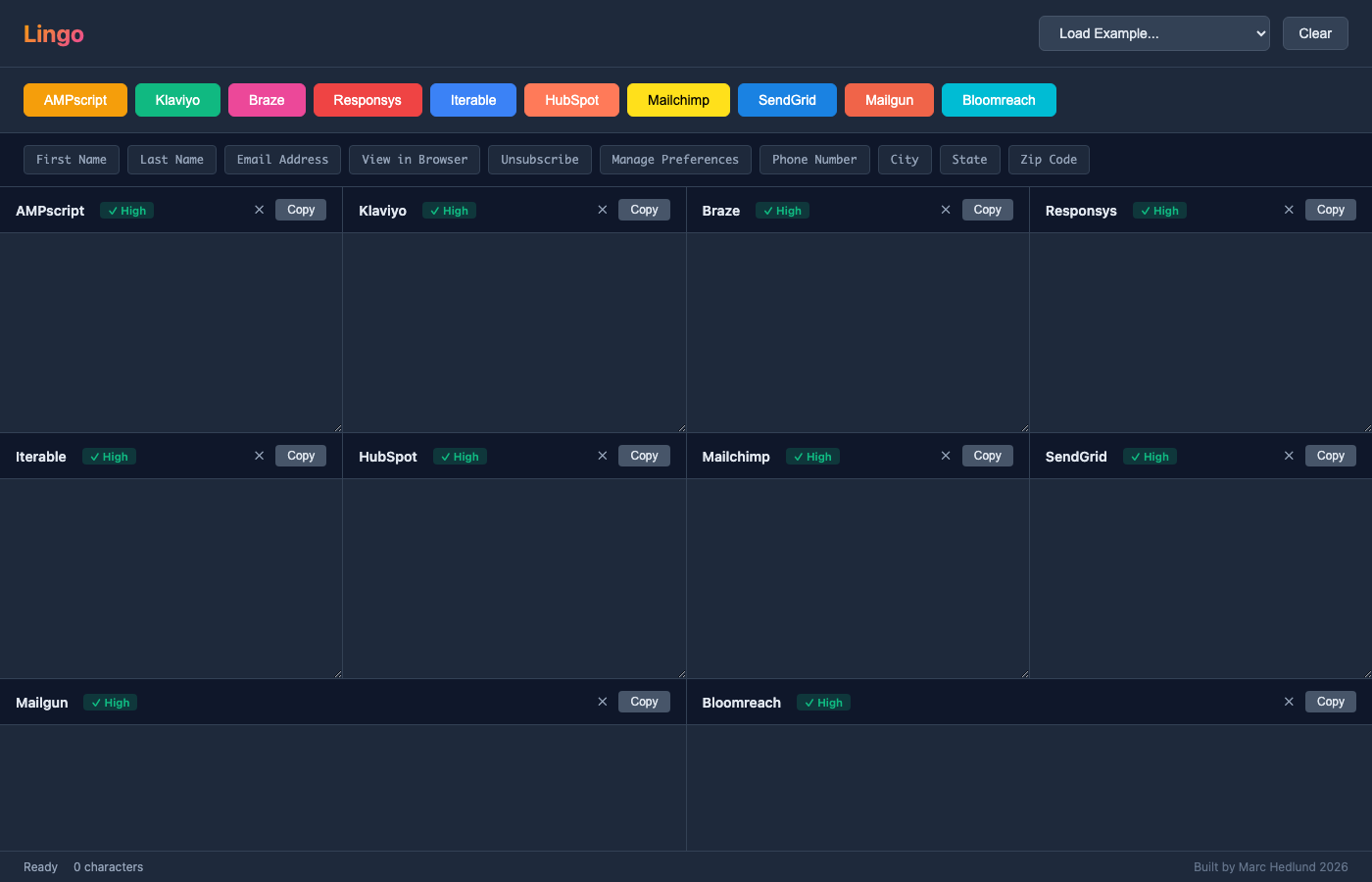1372x882 pixels.
Task: Insert the Unsubscribe tag
Action: (540, 160)
